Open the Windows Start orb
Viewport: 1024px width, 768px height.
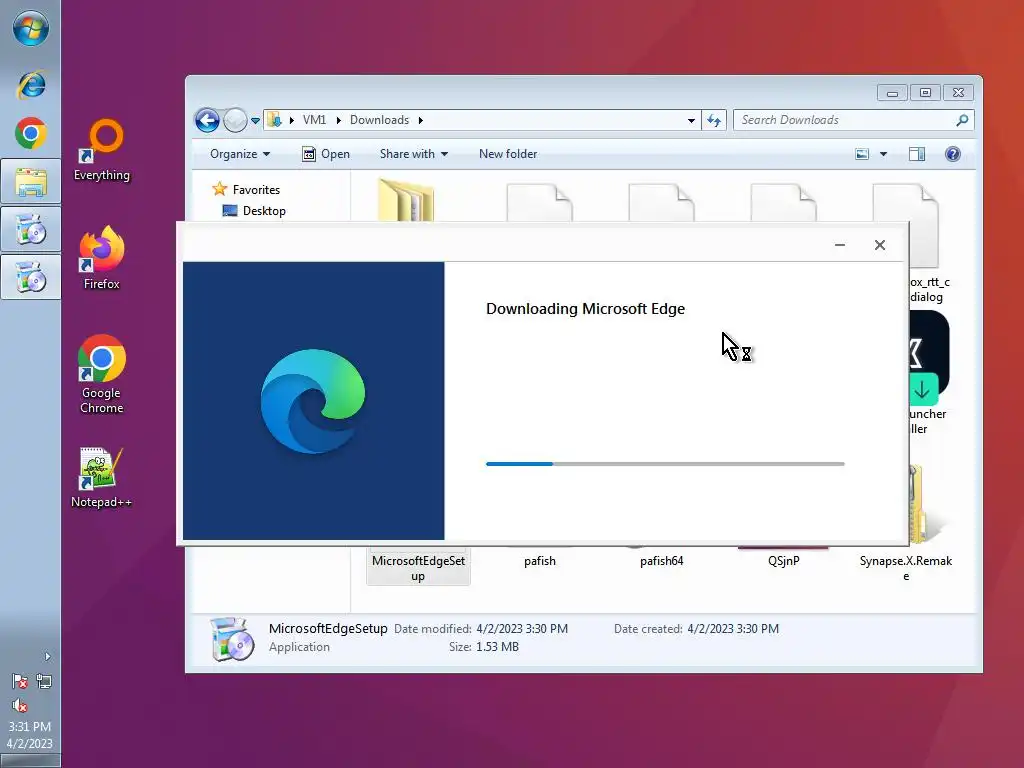31,29
